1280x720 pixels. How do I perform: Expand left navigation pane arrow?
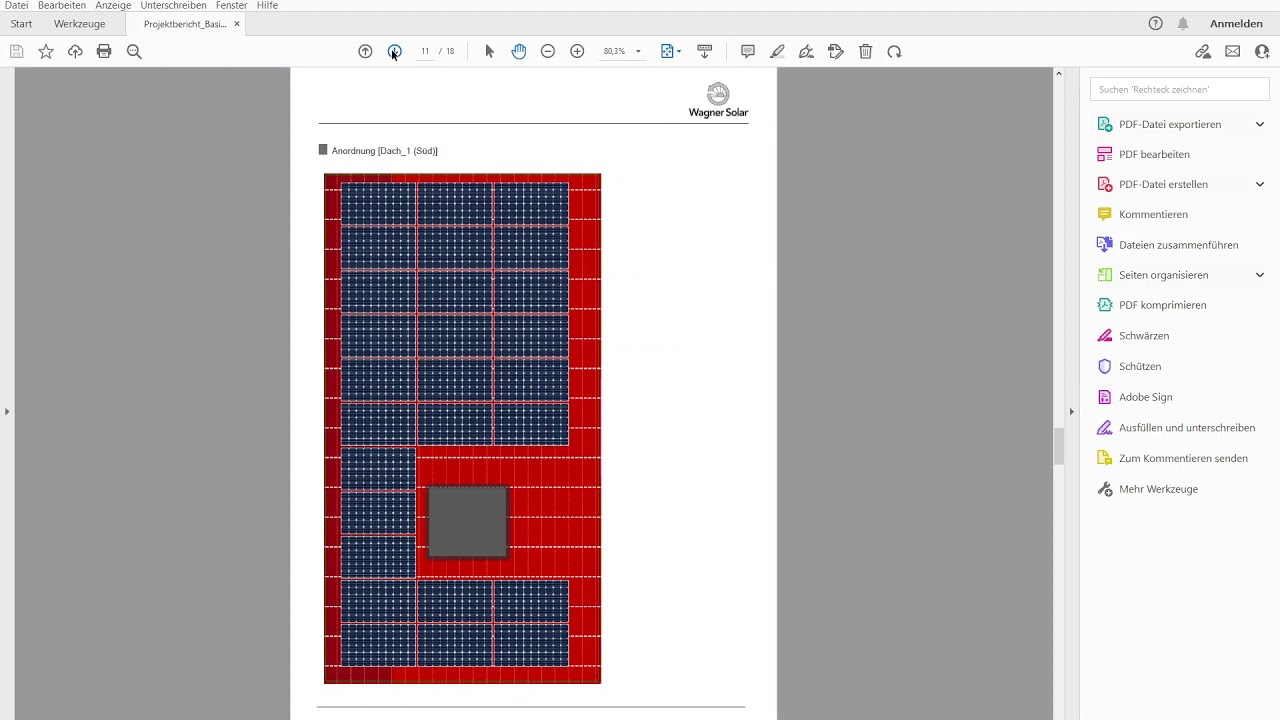tap(6, 411)
